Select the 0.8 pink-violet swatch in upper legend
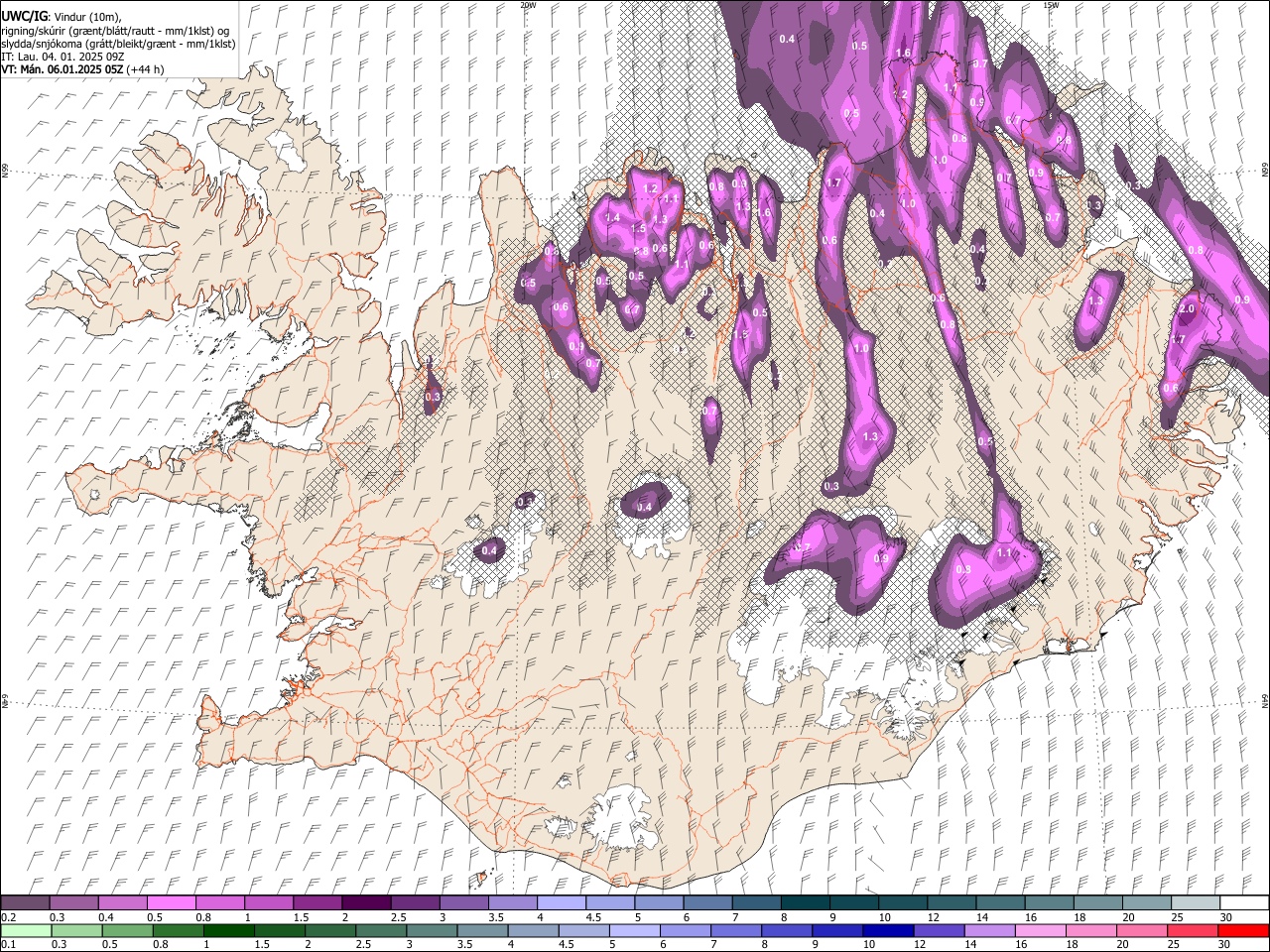The height and width of the screenshot is (952, 1270). click(219, 902)
